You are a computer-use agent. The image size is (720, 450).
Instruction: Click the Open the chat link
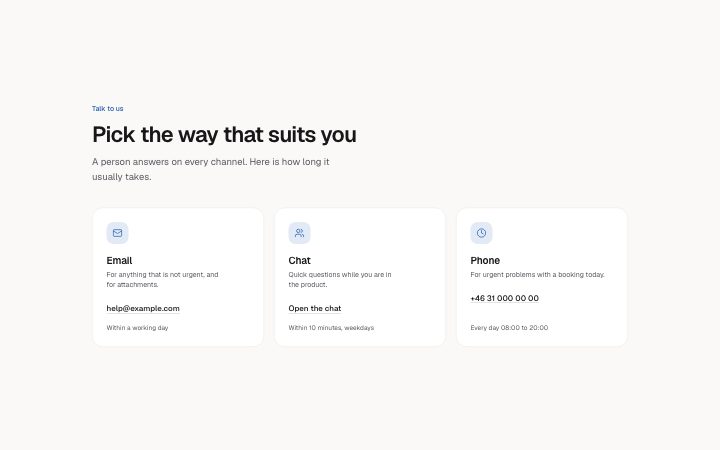315,309
